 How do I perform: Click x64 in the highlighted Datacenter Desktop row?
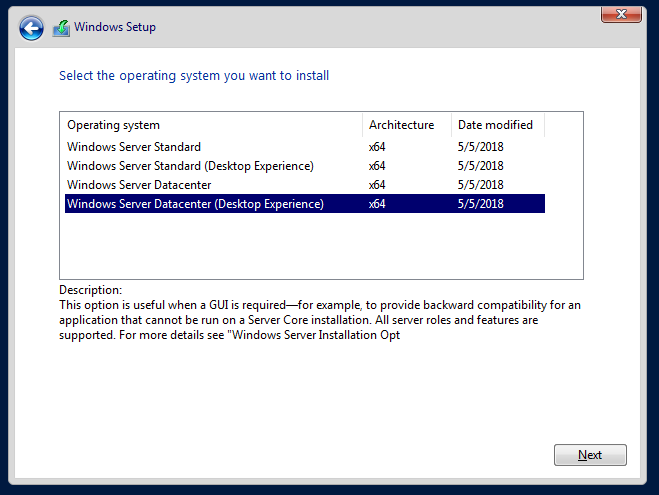coord(377,204)
